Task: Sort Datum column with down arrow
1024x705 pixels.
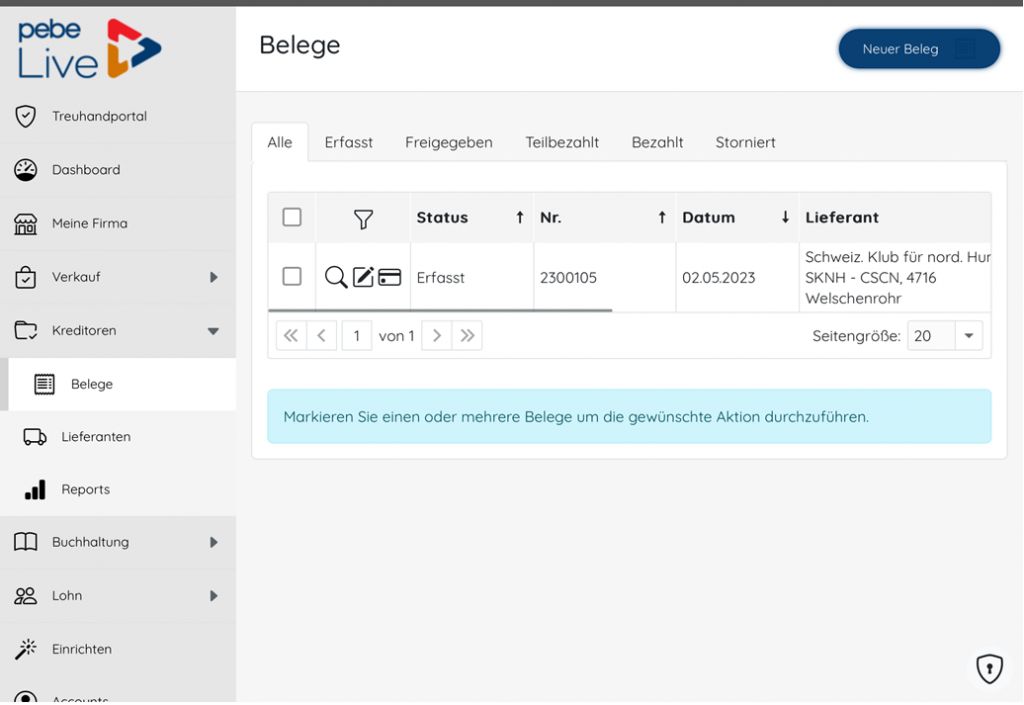Action: coord(786,217)
